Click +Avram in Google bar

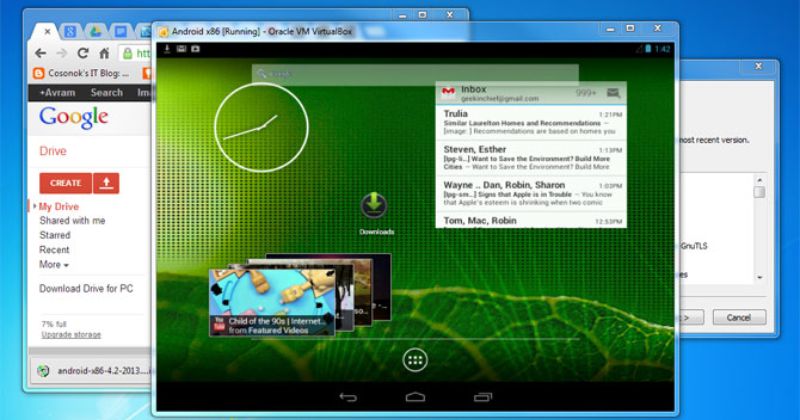57,93
